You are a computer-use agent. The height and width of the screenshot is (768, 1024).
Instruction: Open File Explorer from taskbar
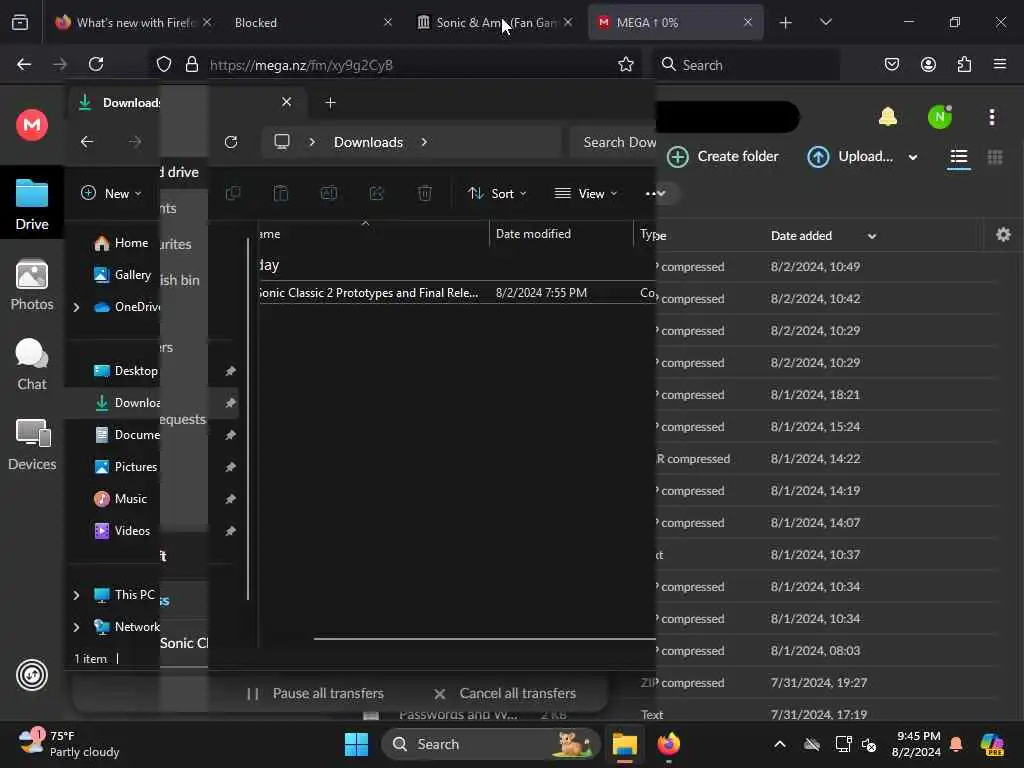point(624,744)
